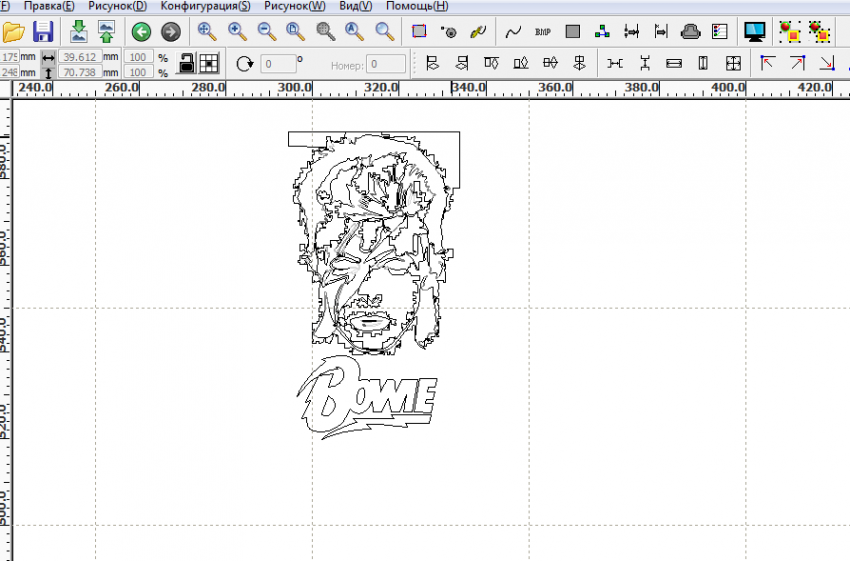
Task: Click the upper 100 percent scale field
Action: (x=138, y=57)
